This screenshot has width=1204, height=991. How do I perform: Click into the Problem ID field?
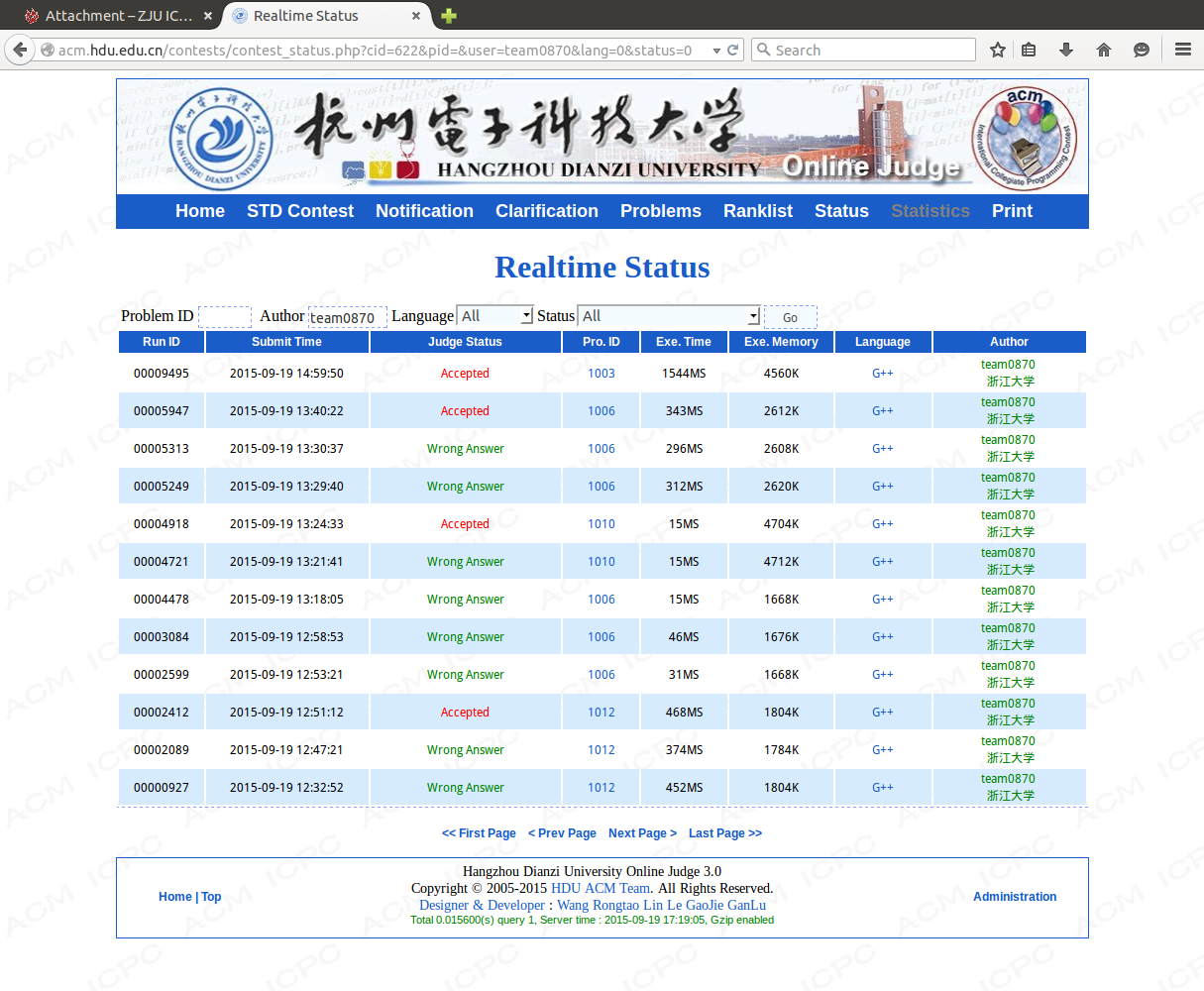[x=225, y=316]
